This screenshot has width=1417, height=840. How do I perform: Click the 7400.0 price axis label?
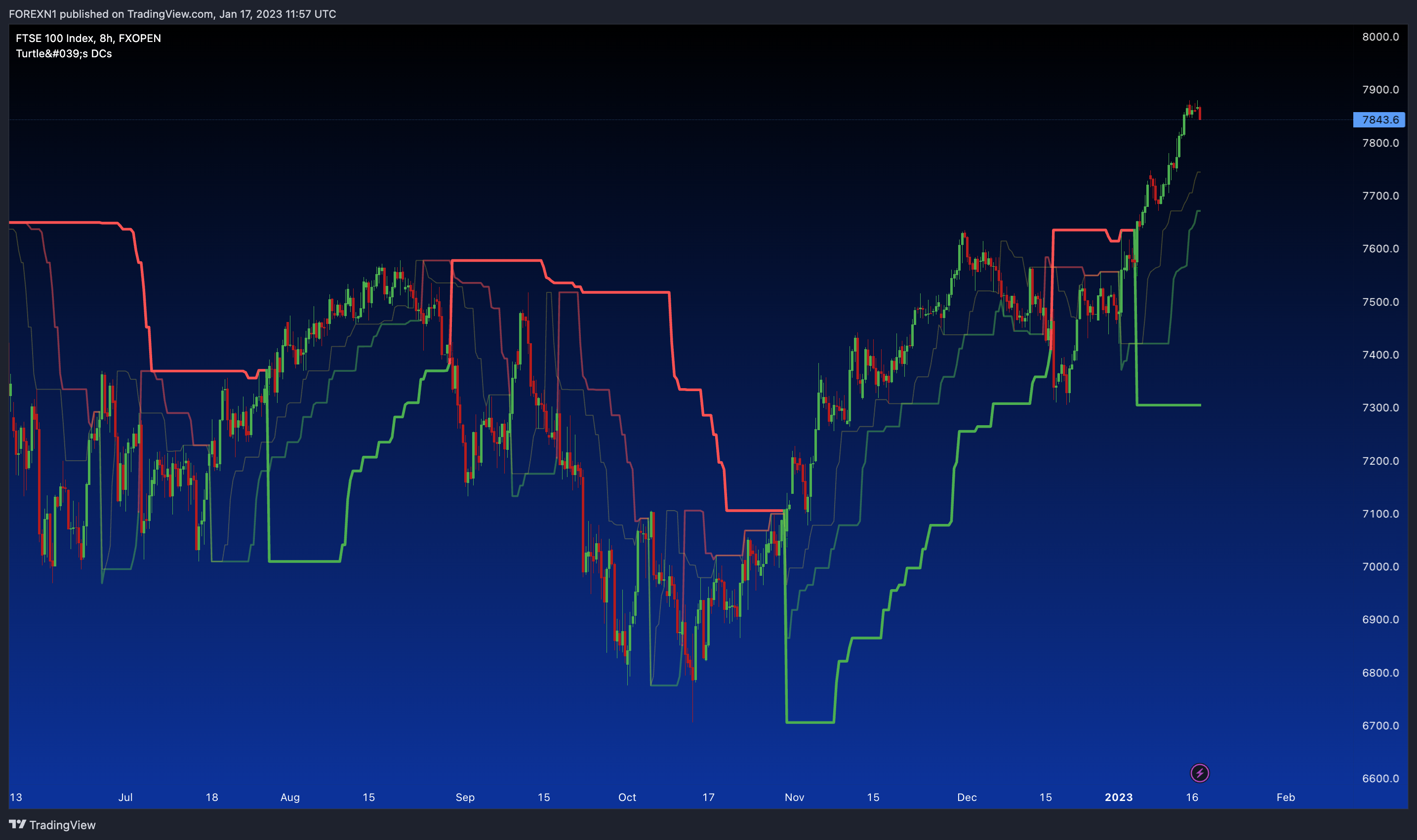pos(1380,355)
